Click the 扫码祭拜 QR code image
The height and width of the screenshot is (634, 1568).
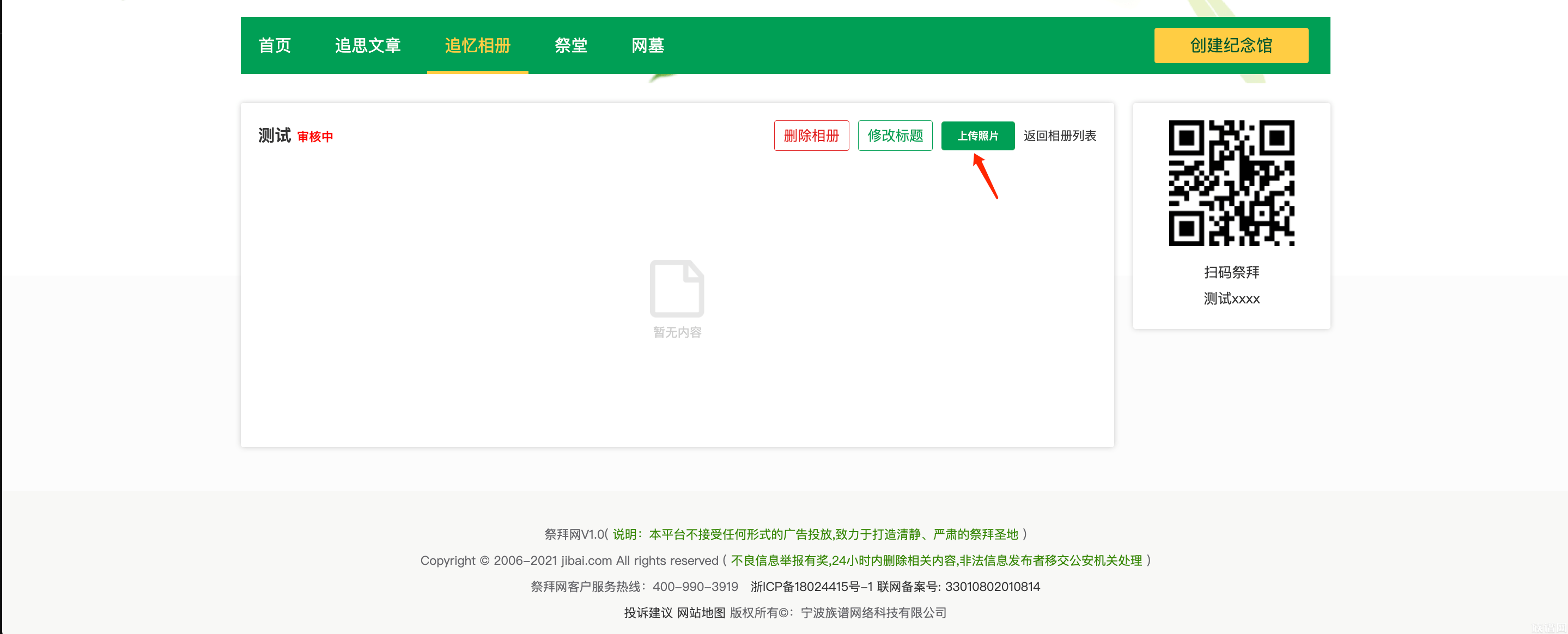(1231, 183)
